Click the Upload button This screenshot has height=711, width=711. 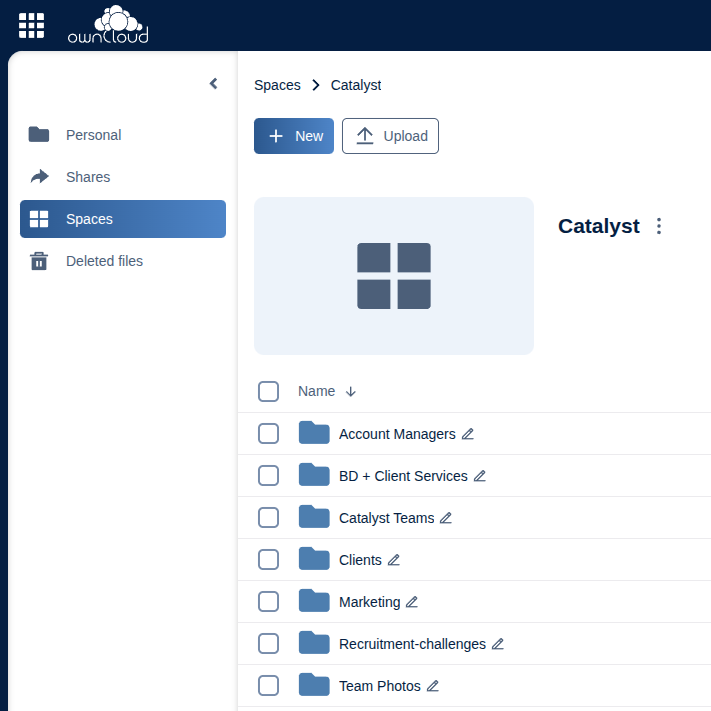point(390,136)
